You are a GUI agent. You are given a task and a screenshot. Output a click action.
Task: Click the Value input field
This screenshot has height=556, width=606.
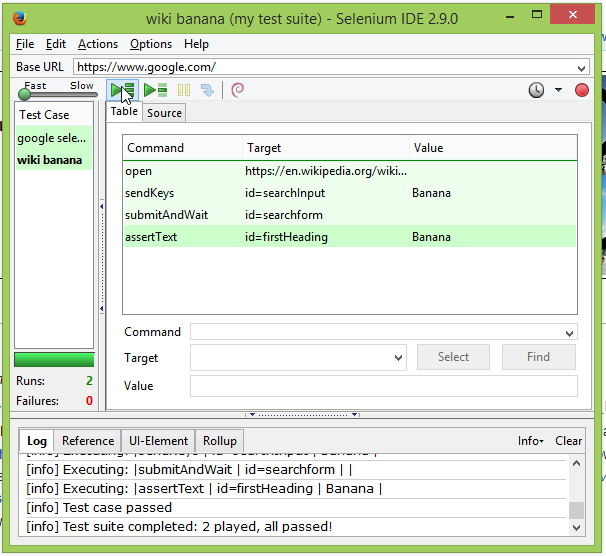tap(384, 386)
